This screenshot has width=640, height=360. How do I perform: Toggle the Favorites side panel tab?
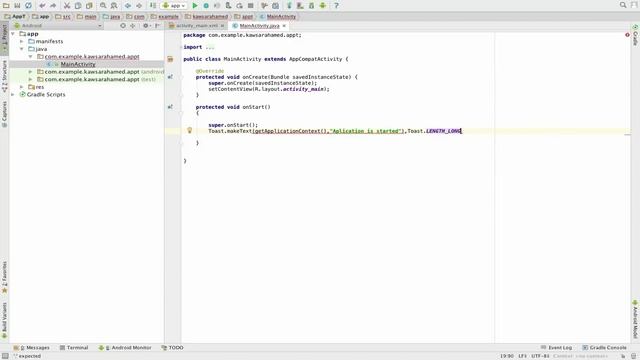pyautogui.click(x=4, y=277)
